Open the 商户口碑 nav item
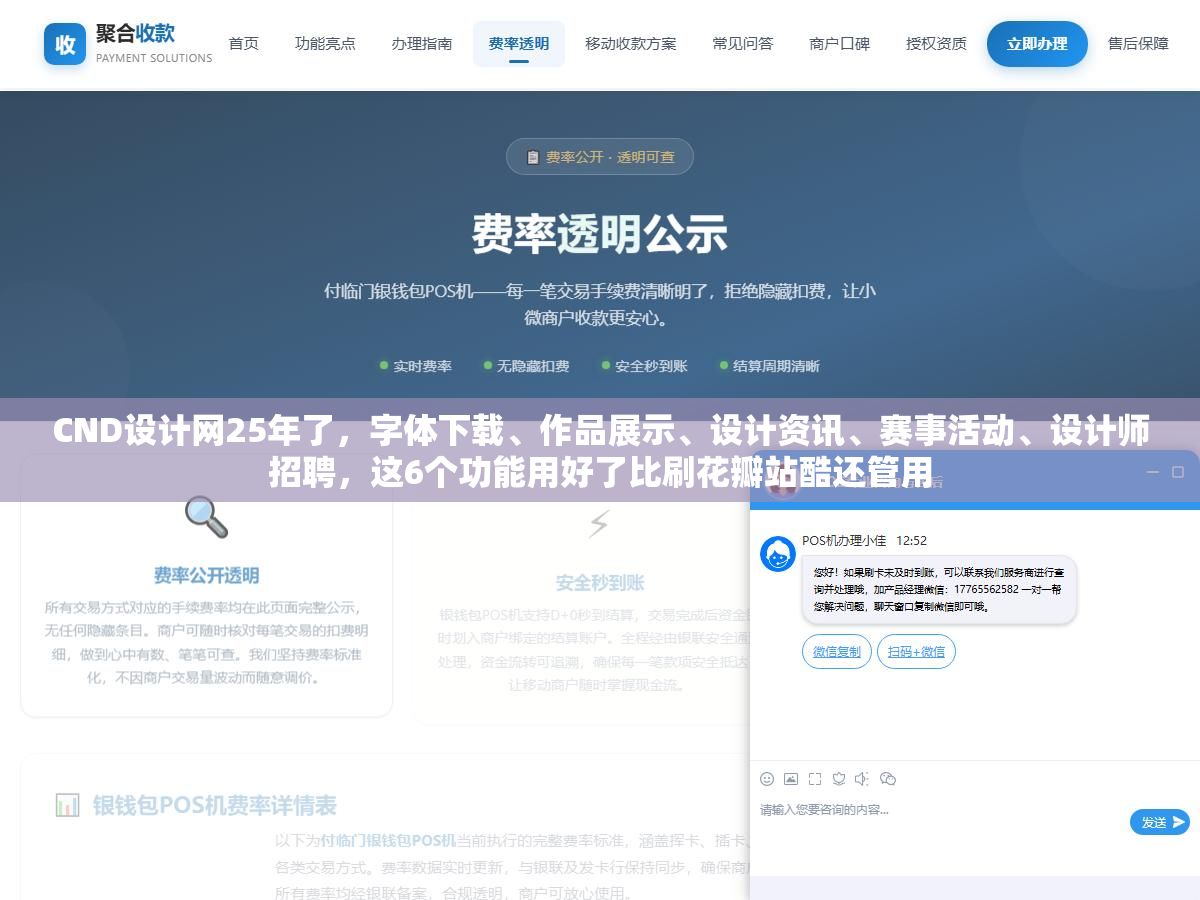This screenshot has height=900, width=1200. 840,44
